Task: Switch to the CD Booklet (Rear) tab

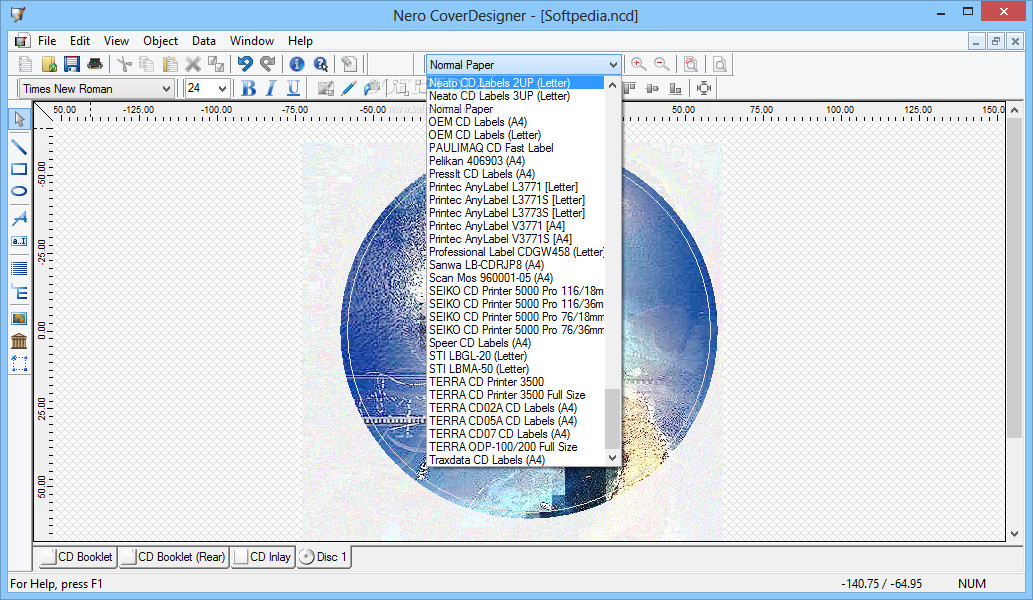Action: [174, 557]
